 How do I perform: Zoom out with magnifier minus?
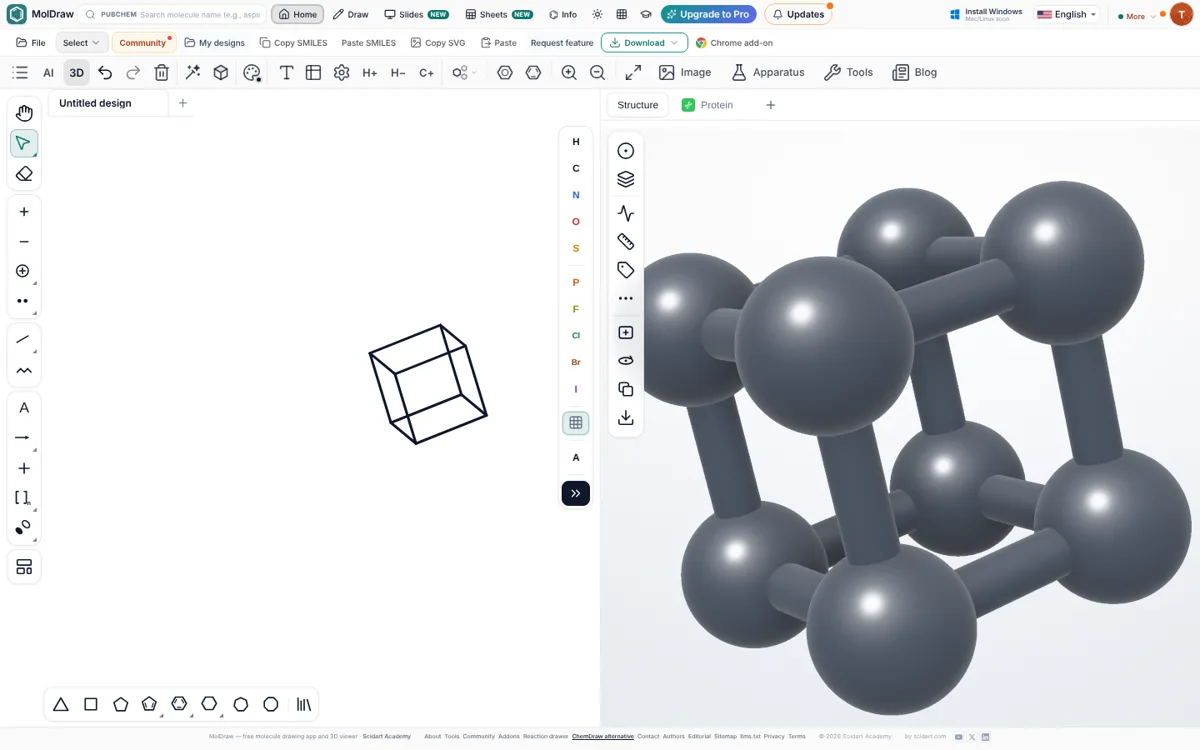tap(597, 72)
